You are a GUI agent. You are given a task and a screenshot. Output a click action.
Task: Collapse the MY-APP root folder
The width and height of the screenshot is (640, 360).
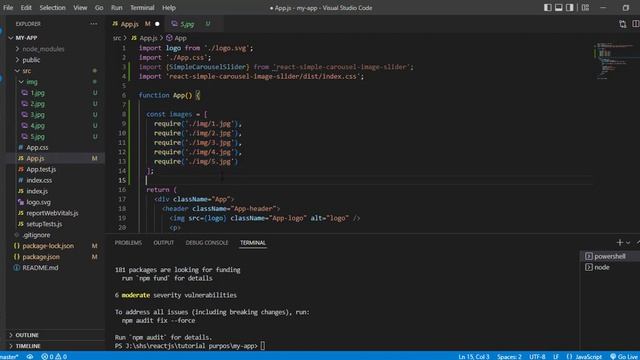click(27, 38)
